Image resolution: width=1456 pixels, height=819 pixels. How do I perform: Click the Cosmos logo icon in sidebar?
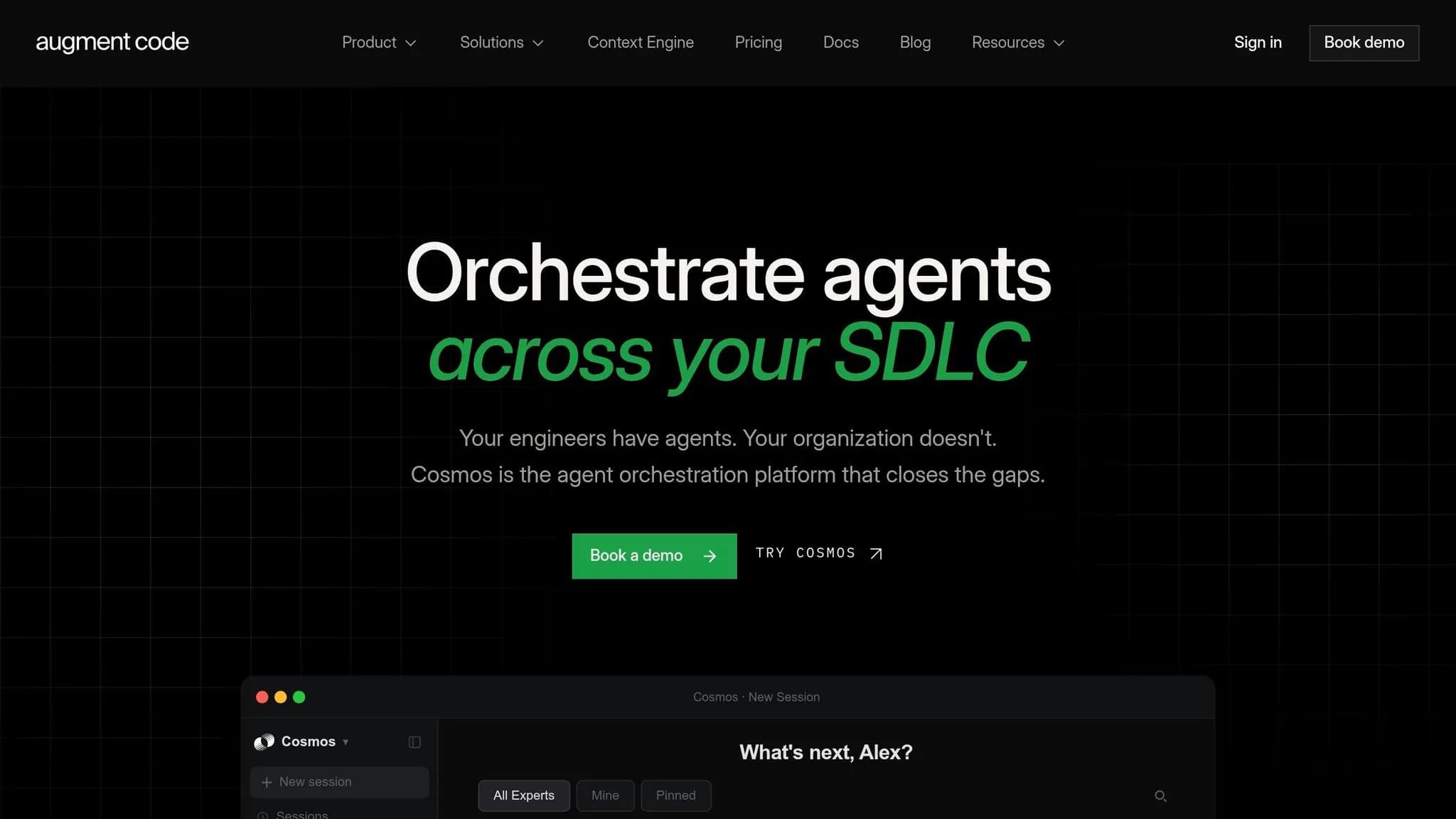click(x=264, y=742)
